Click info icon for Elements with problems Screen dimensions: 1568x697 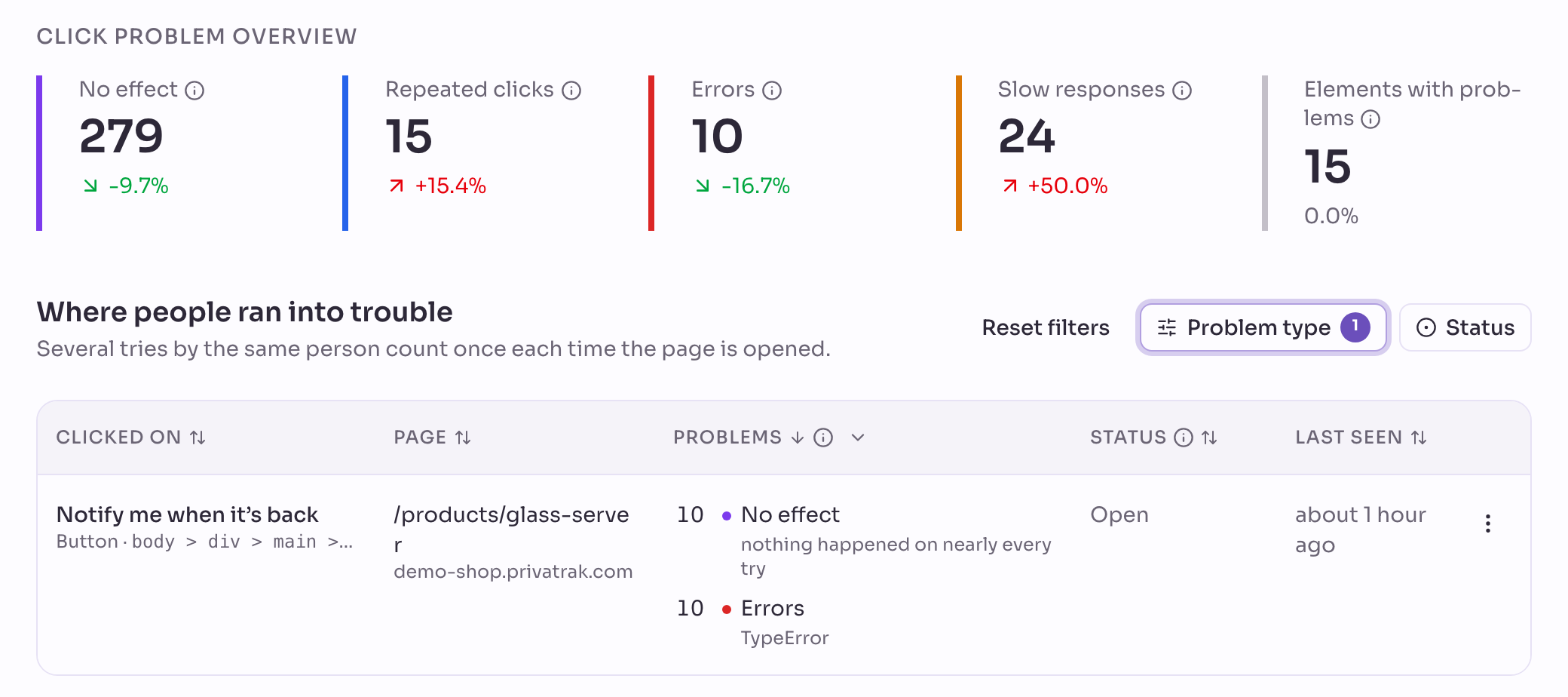click(x=1370, y=119)
